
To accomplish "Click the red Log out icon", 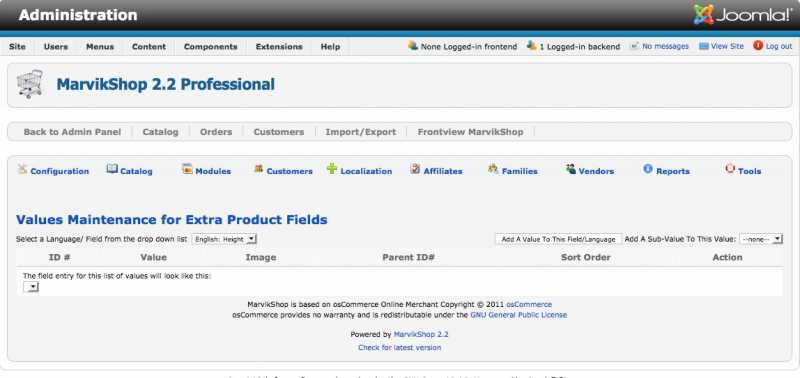I will point(758,45).
